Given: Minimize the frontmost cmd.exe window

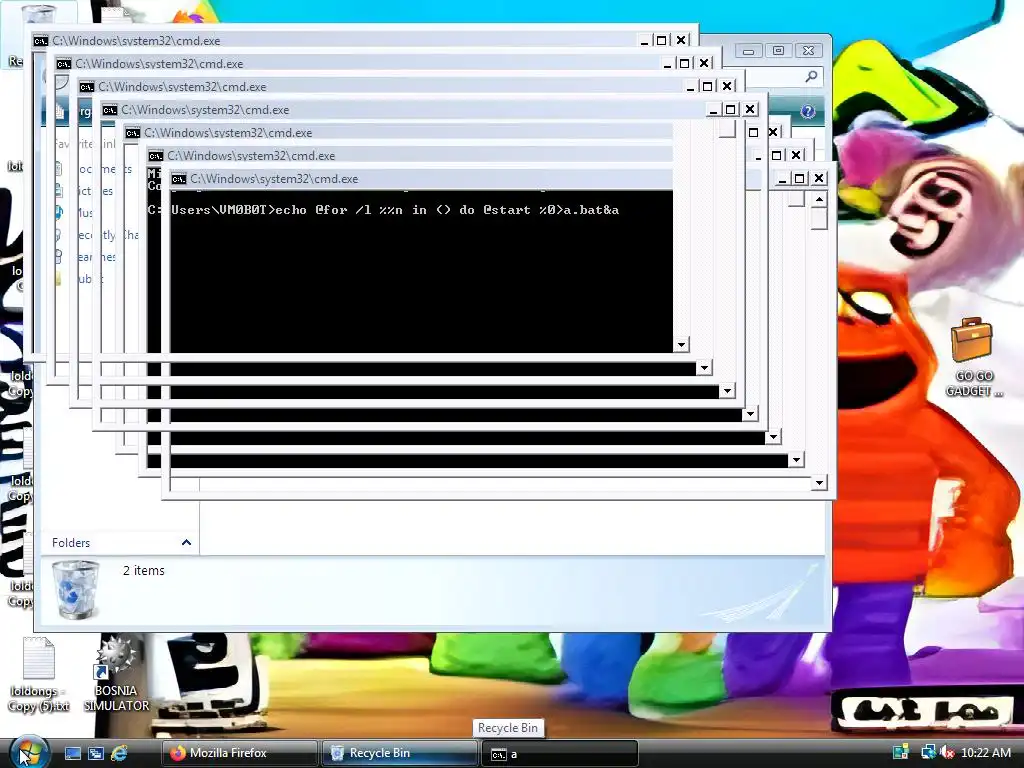Looking at the screenshot, I should (x=782, y=178).
